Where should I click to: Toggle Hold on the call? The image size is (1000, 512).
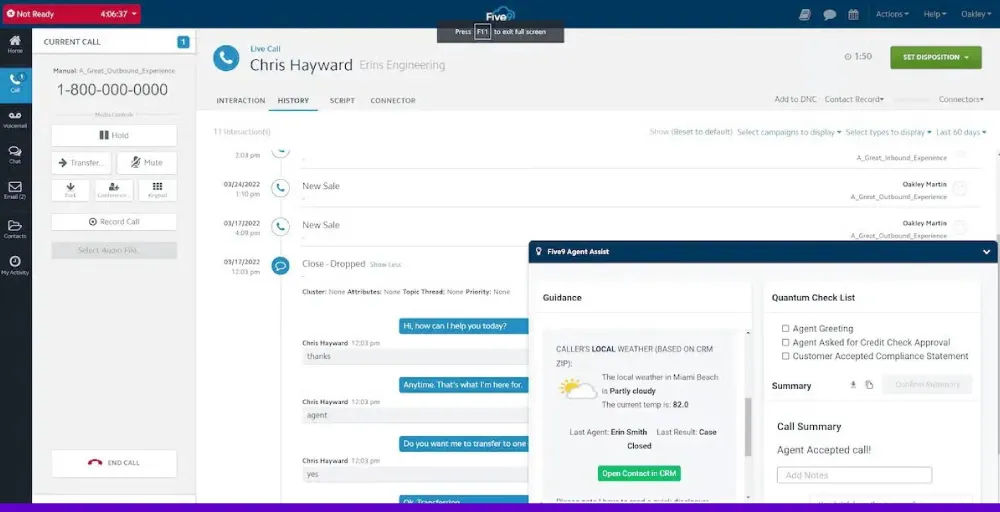[114, 135]
